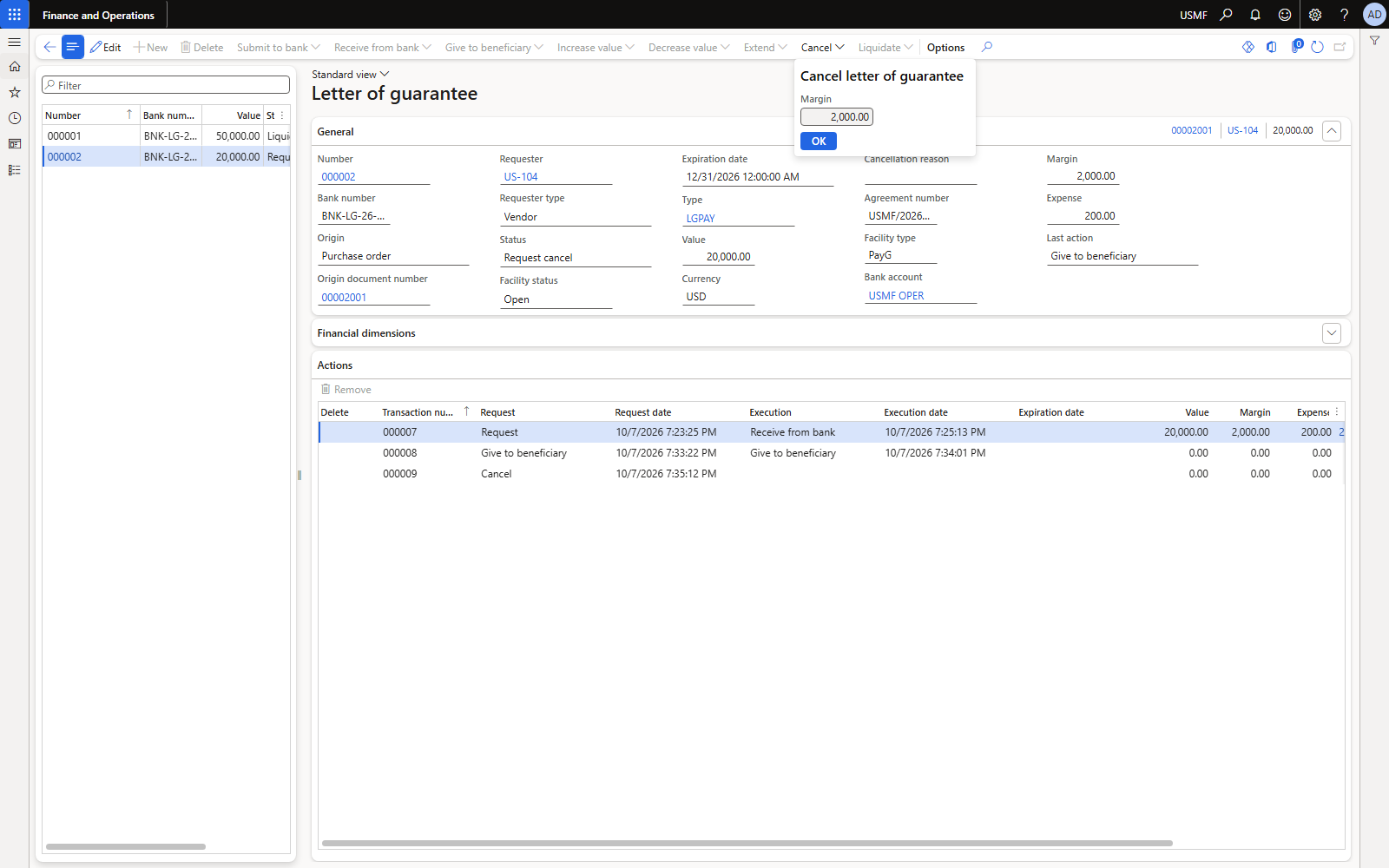This screenshot has height=868, width=1389.
Task: Open Modules list icon in the sidebar
Action: (15, 170)
